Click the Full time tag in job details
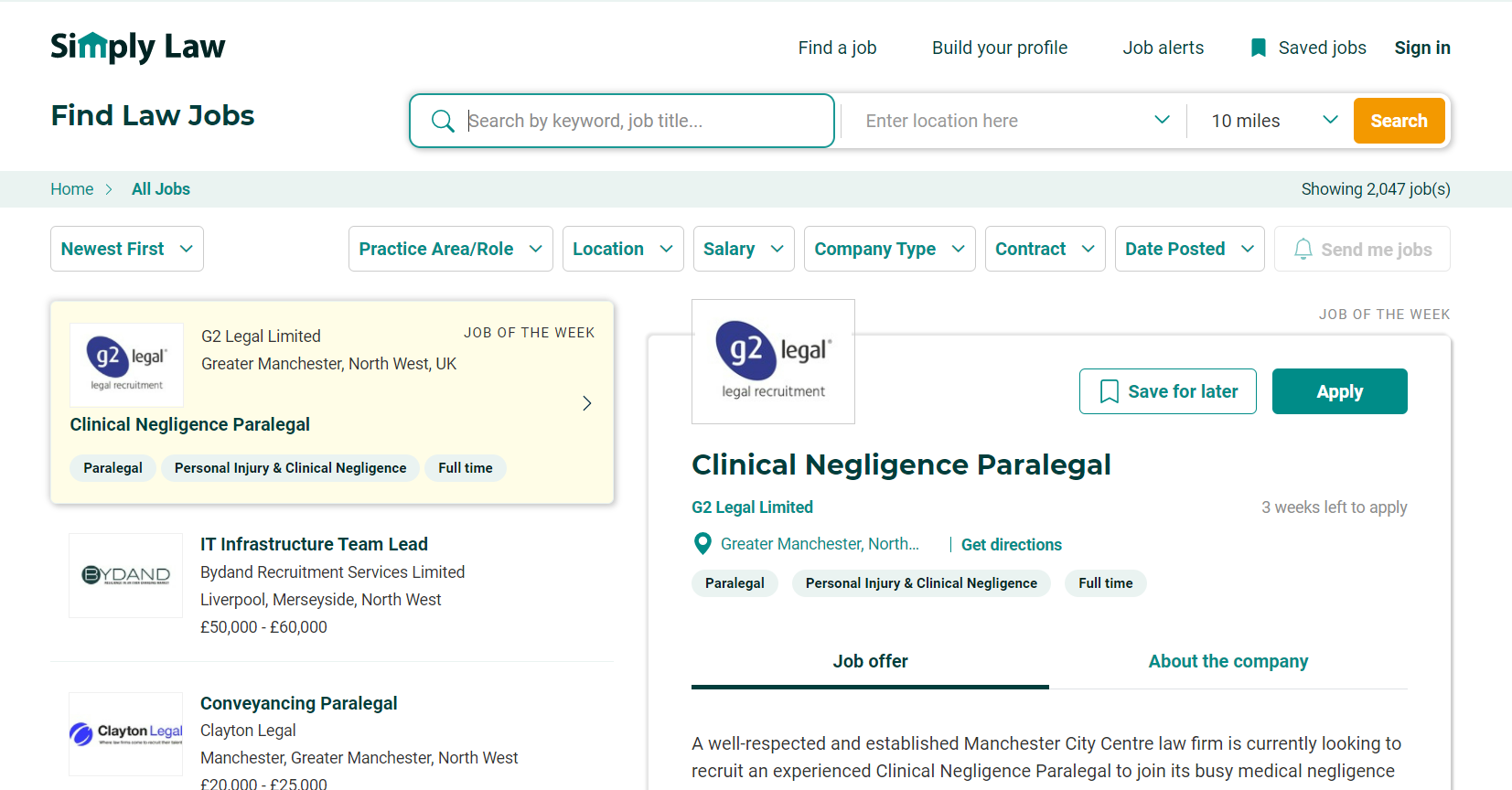Screen dimensions: 1512x790 click(x=1105, y=583)
